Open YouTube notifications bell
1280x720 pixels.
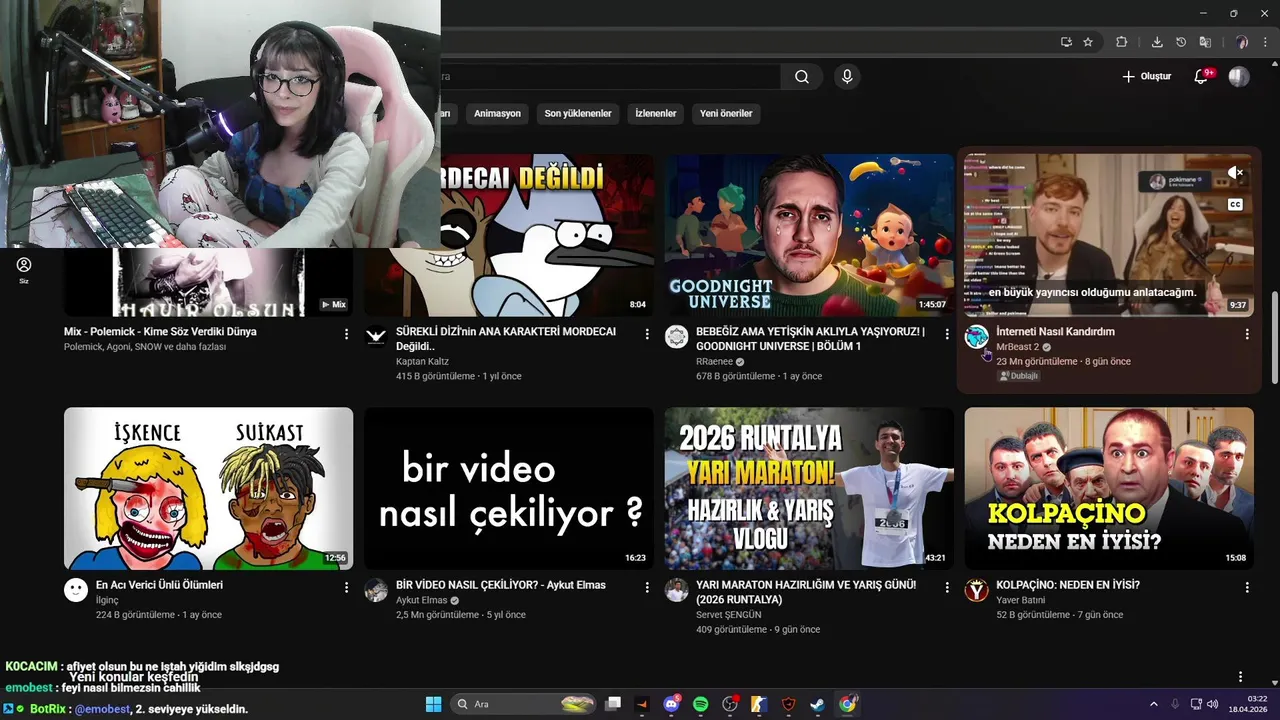[1201, 77]
